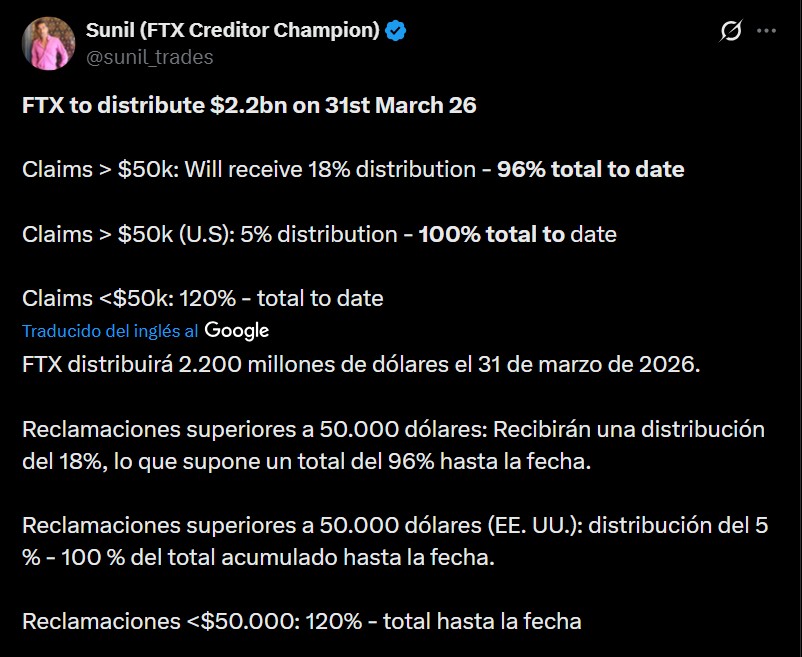
Task: Click the 'Traducido del inglés al' link
Action: 110,331
